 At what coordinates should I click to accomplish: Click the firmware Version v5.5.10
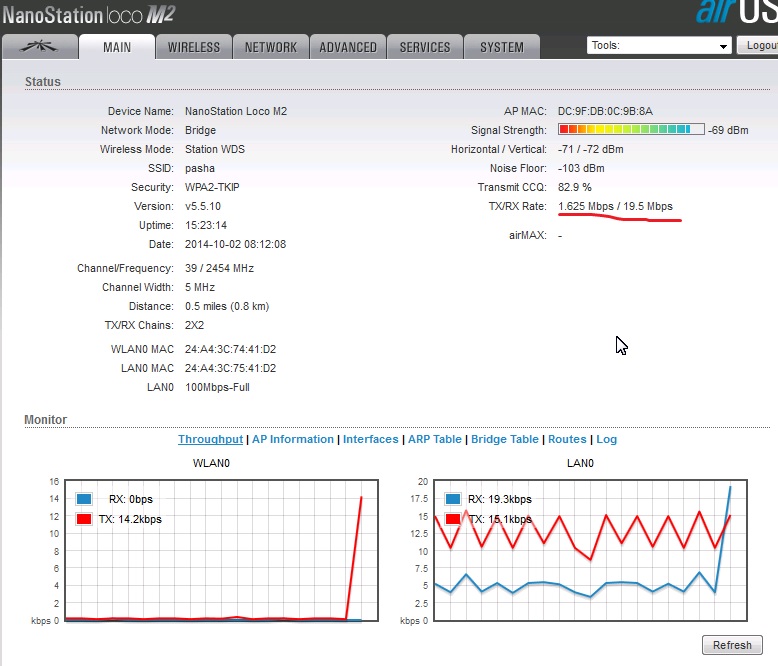(x=203, y=206)
